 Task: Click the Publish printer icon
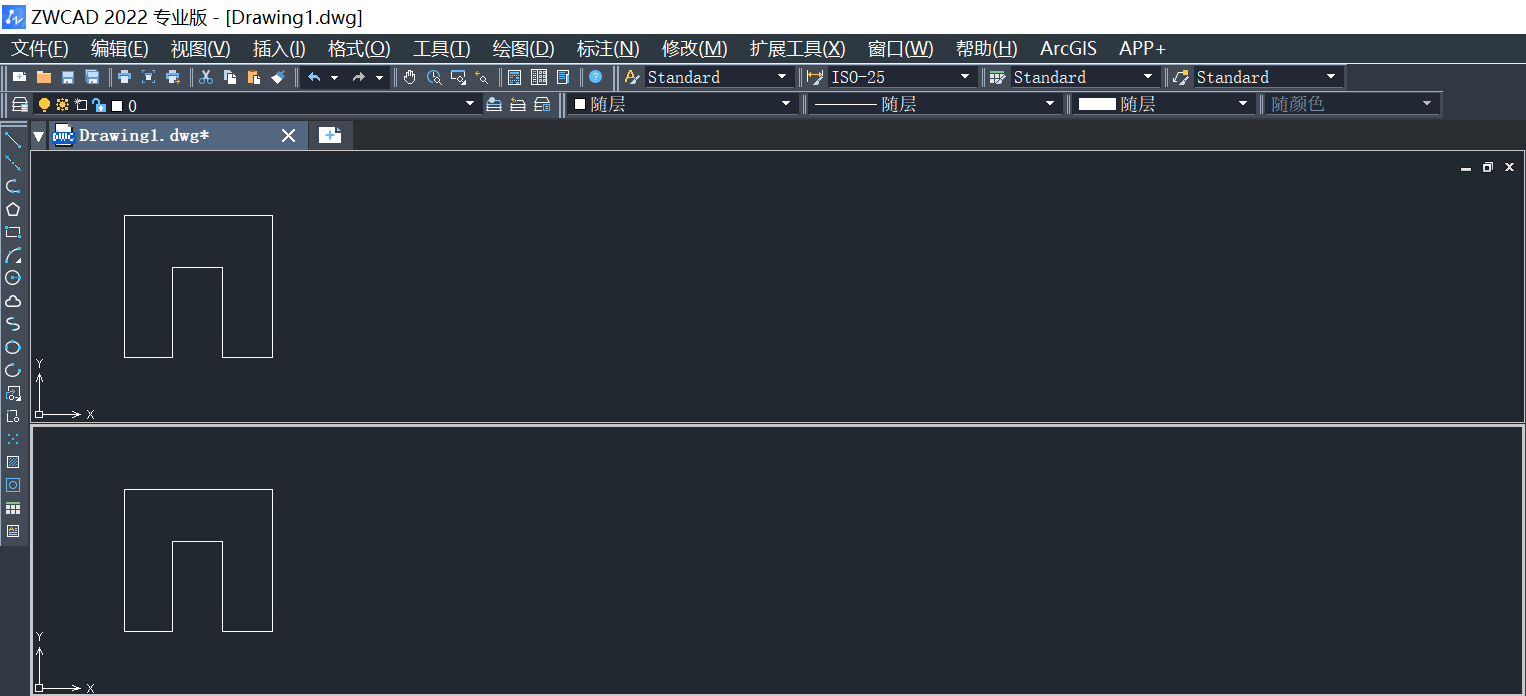pos(173,77)
